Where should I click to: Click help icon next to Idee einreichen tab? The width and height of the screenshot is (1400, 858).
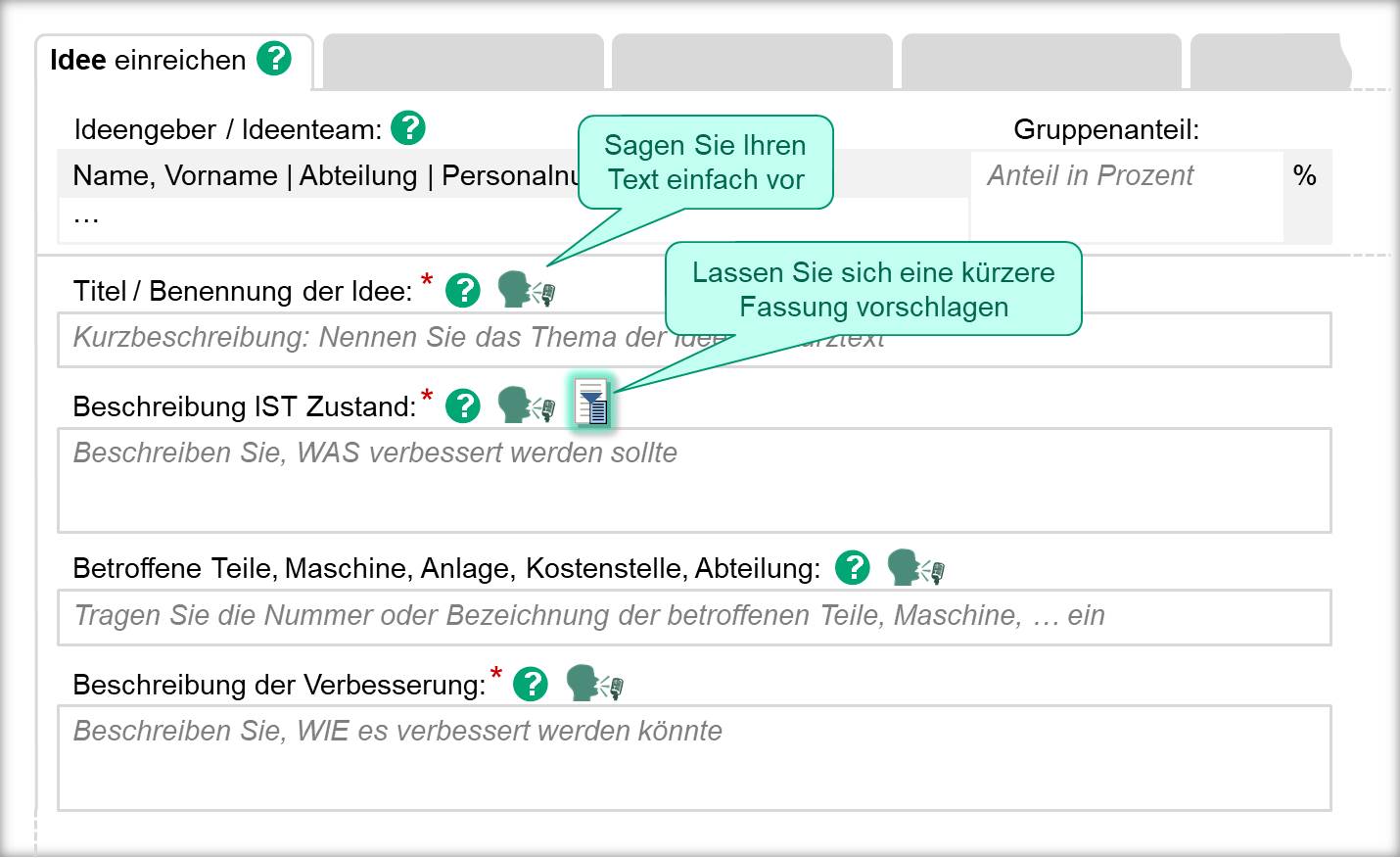(x=274, y=59)
